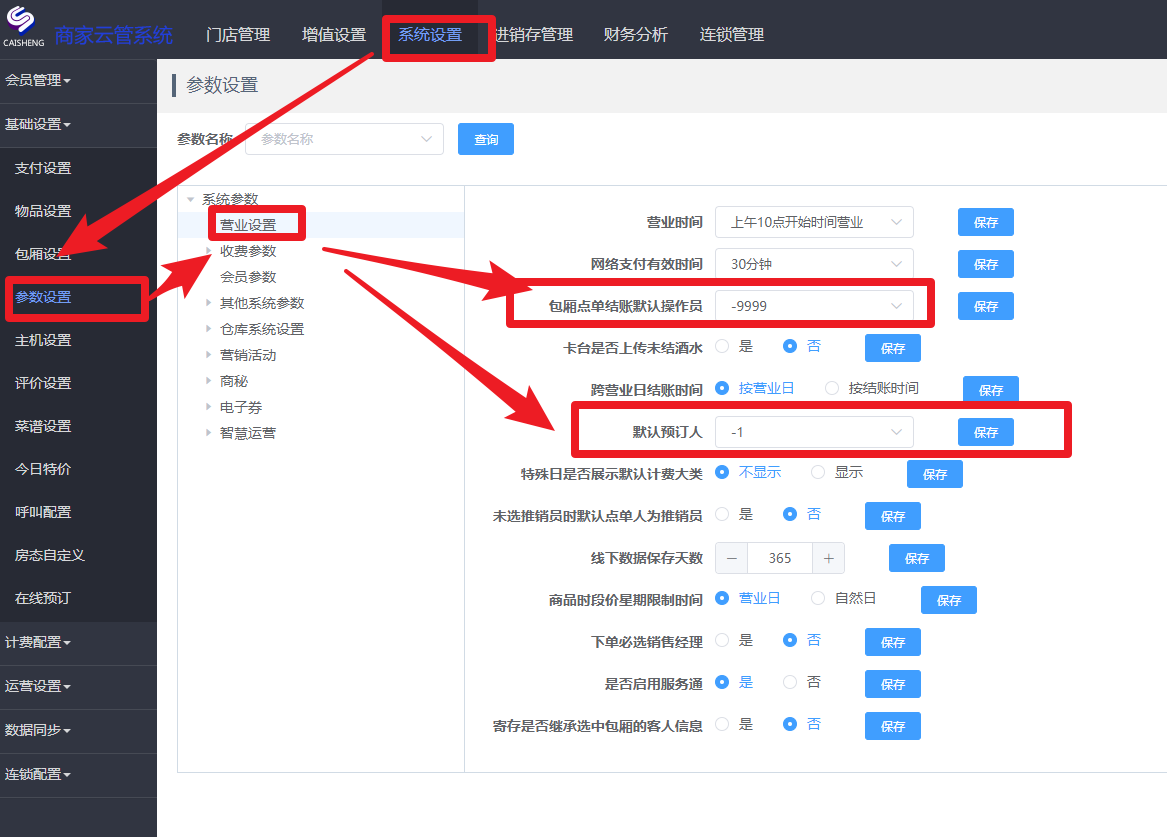Screen dimensions: 1167x837
Task: Decrease 线下数据保存天数 with minus icon
Action: tap(732, 558)
